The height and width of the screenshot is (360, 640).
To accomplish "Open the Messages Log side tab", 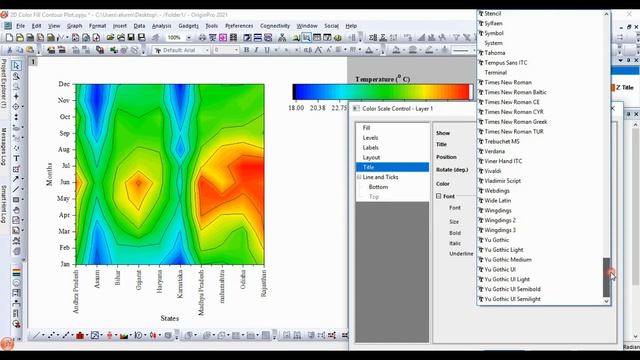I will coord(4,147).
